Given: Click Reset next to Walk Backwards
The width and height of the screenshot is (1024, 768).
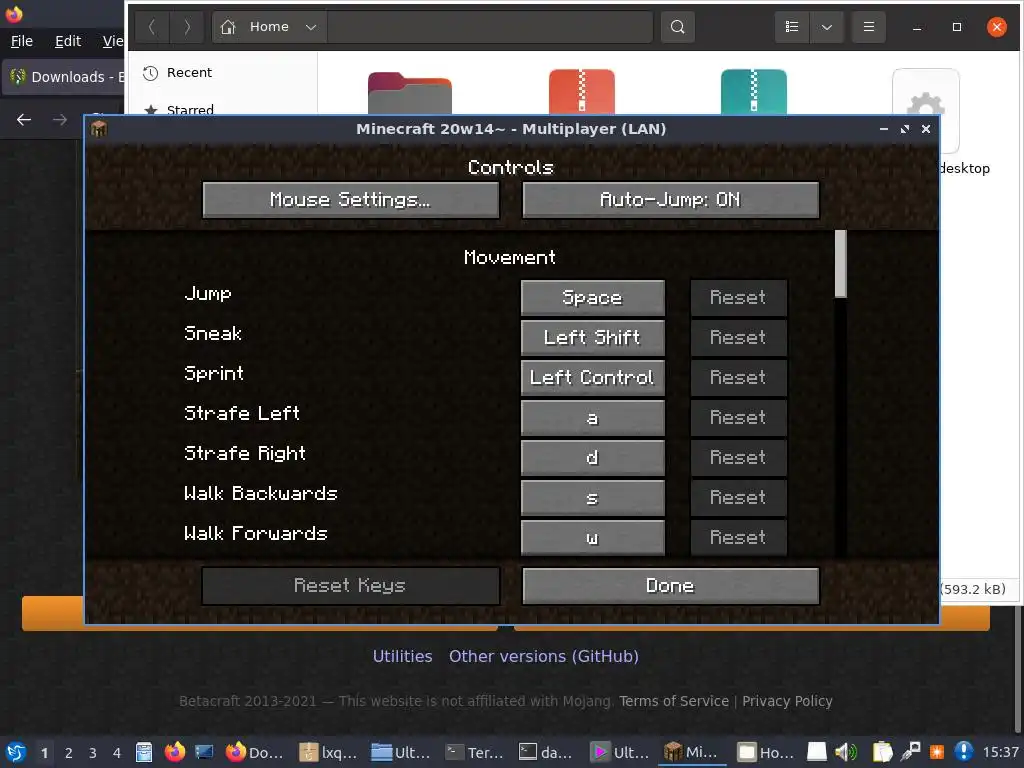Looking at the screenshot, I should click(739, 498).
